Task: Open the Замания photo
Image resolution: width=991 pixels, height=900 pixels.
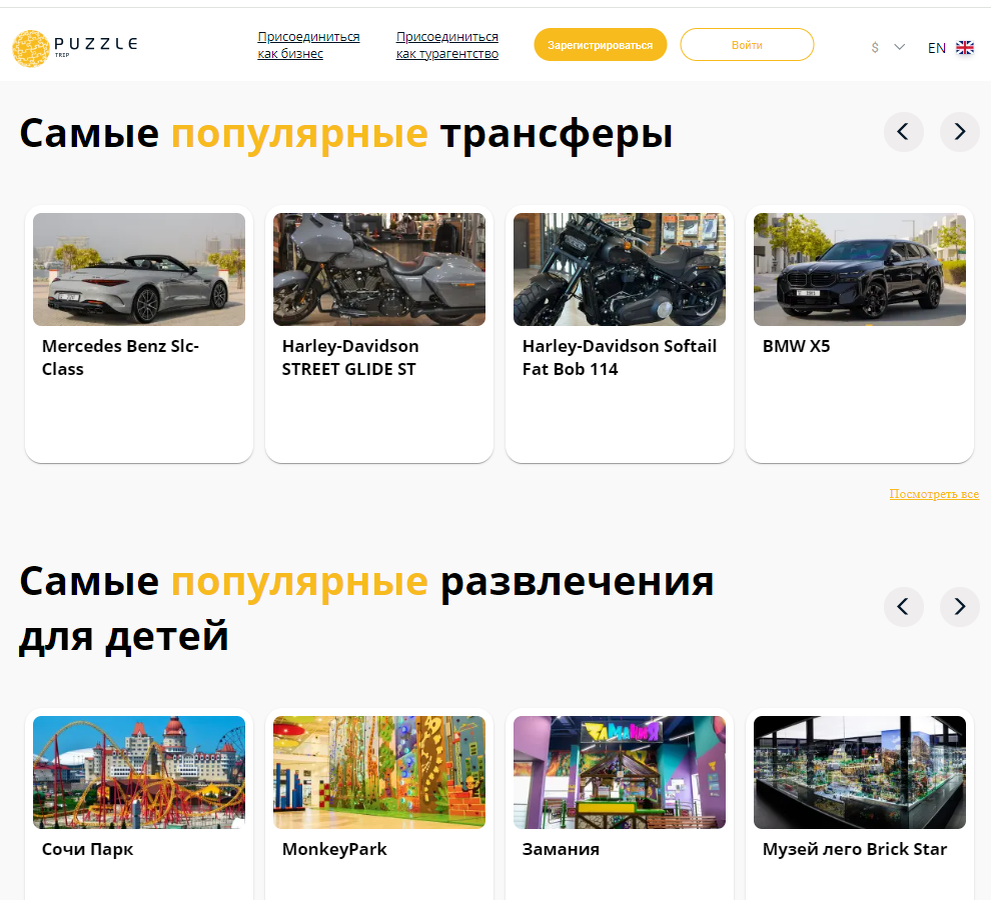Action: (x=619, y=772)
